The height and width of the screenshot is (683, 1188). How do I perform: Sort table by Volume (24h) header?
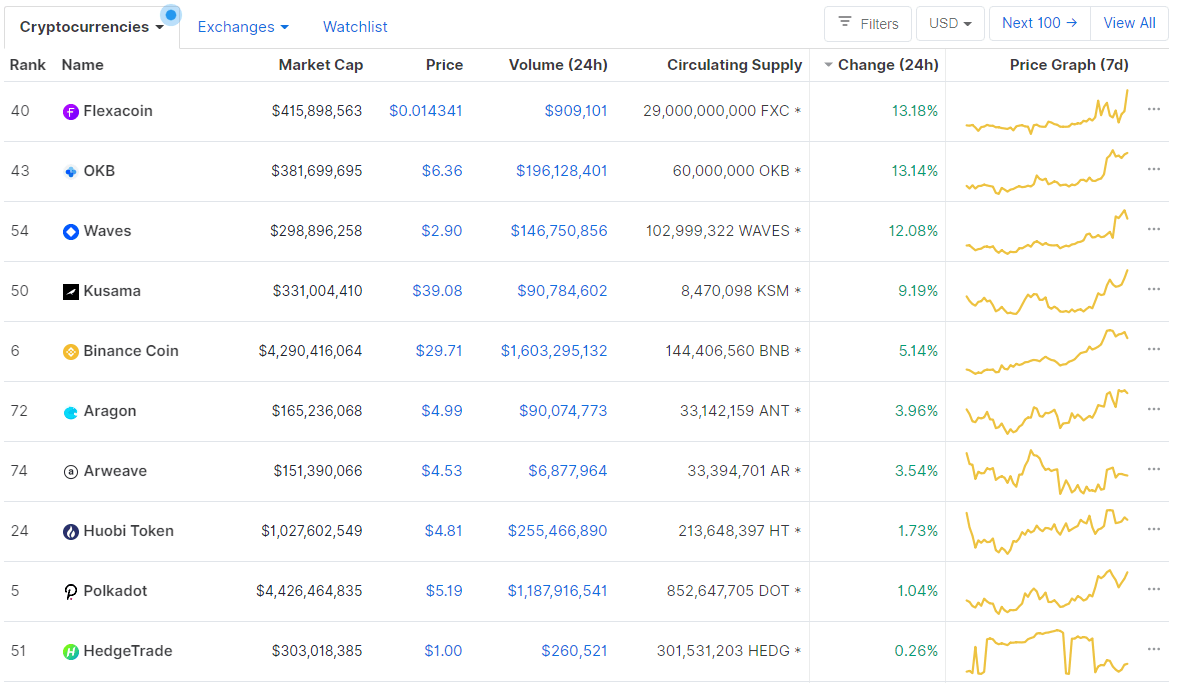[558, 65]
